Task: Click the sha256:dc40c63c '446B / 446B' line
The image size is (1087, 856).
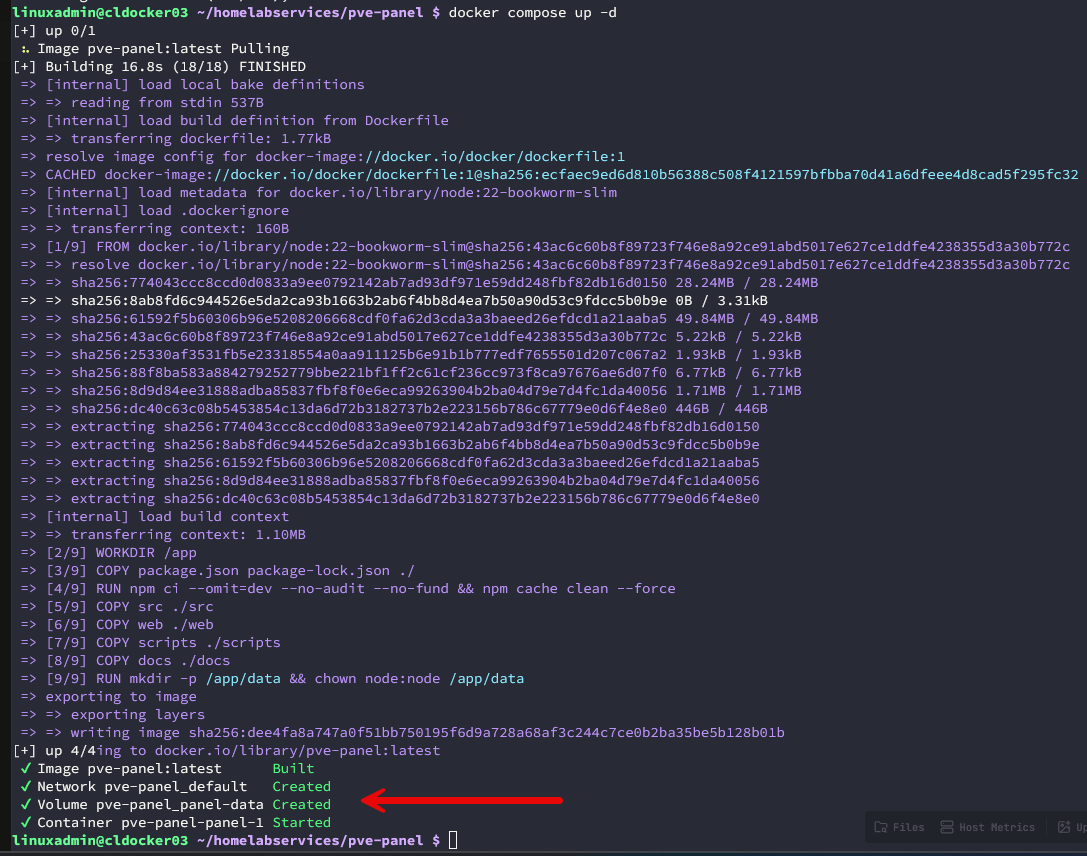Action: tap(394, 409)
